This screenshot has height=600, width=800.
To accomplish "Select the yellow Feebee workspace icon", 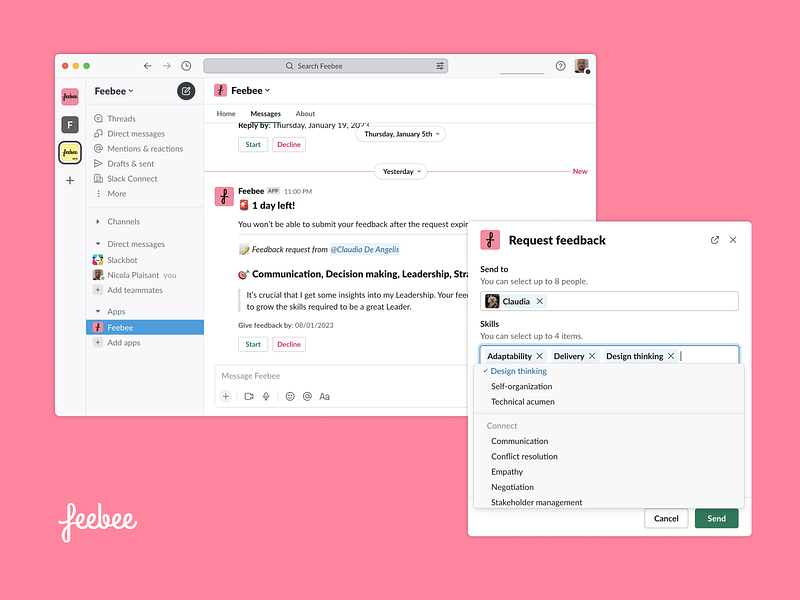I will coord(70,153).
